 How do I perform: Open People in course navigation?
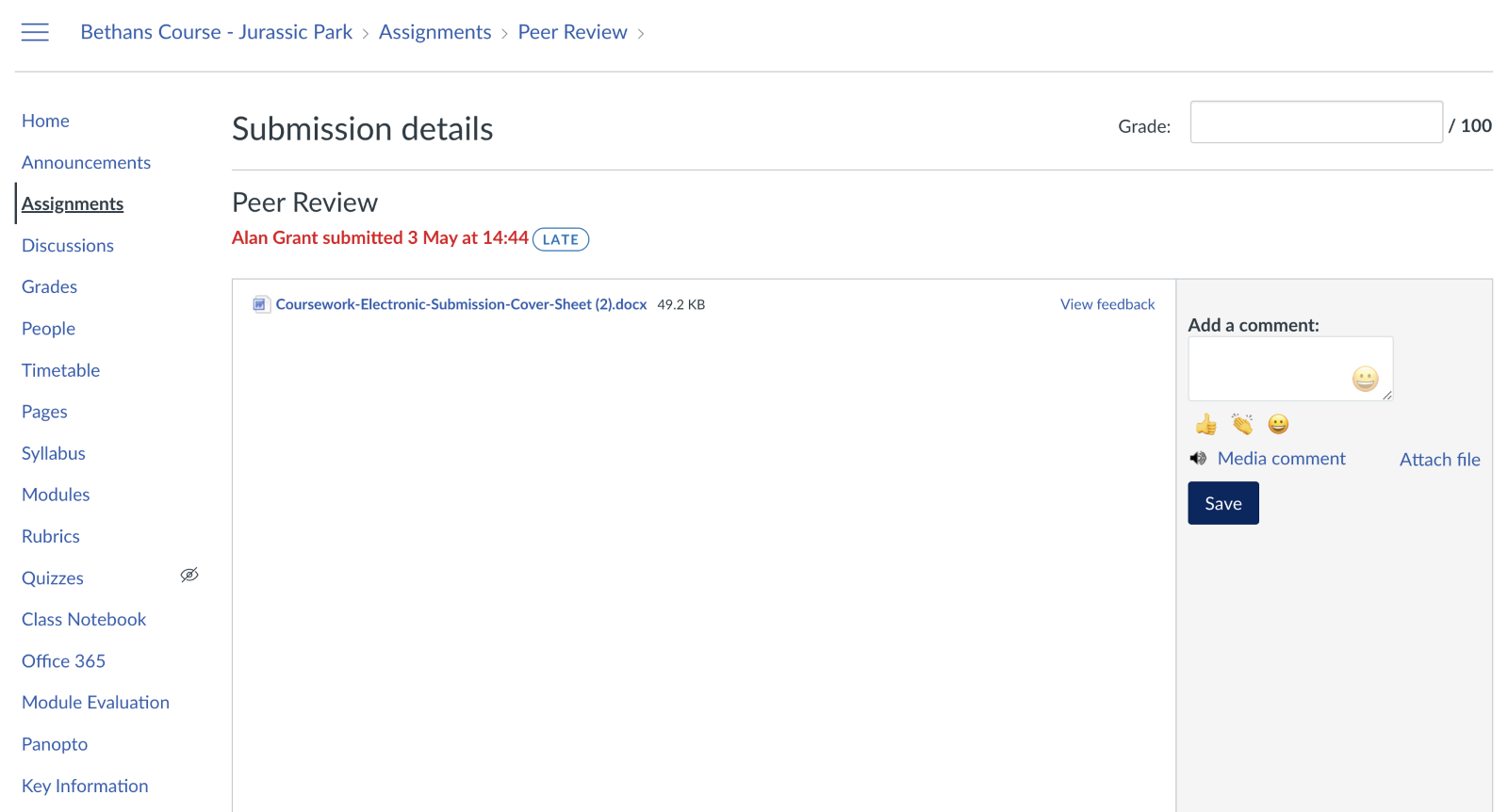pyautogui.click(x=48, y=329)
